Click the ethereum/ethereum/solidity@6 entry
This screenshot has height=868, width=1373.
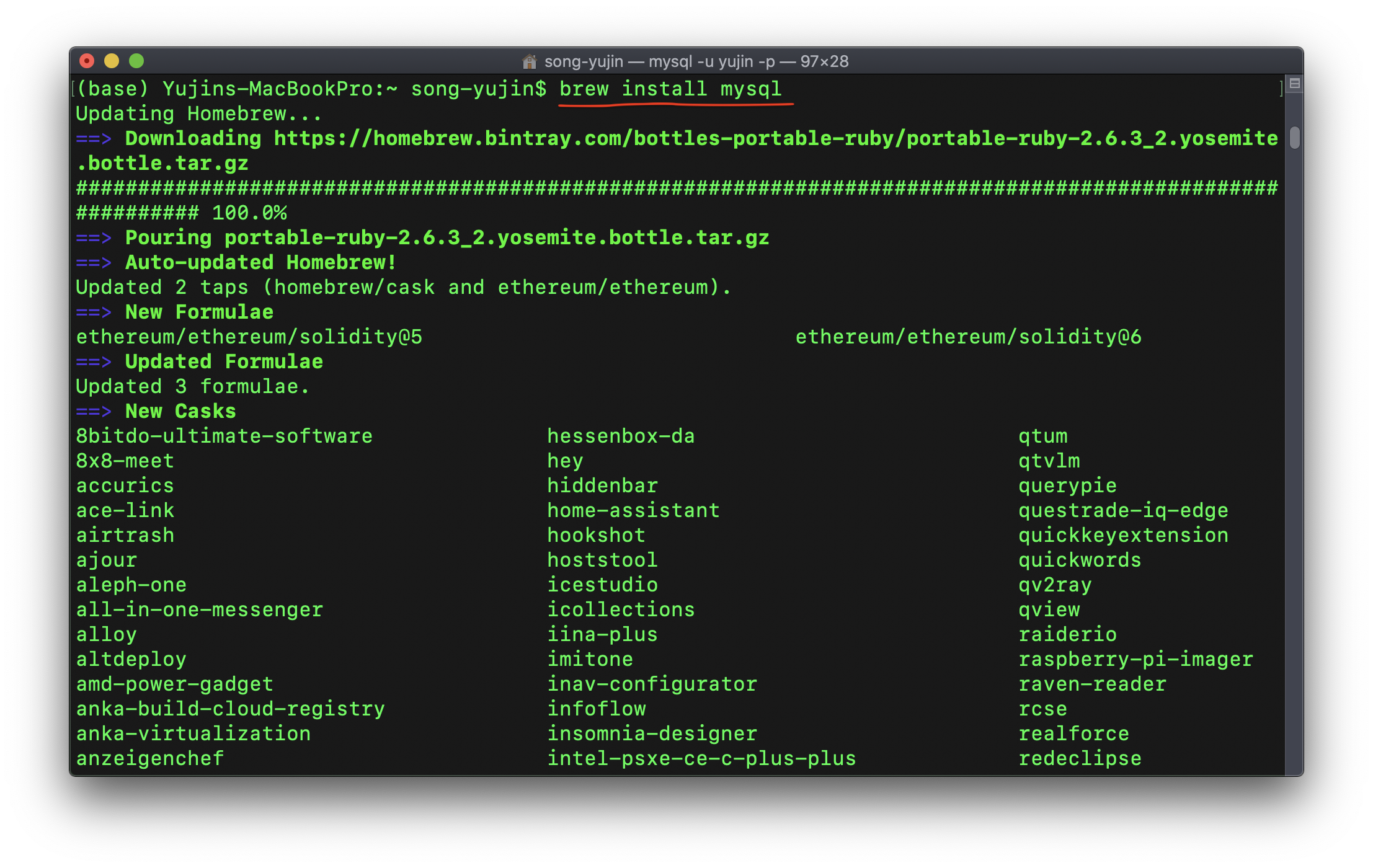[x=967, y=337]
